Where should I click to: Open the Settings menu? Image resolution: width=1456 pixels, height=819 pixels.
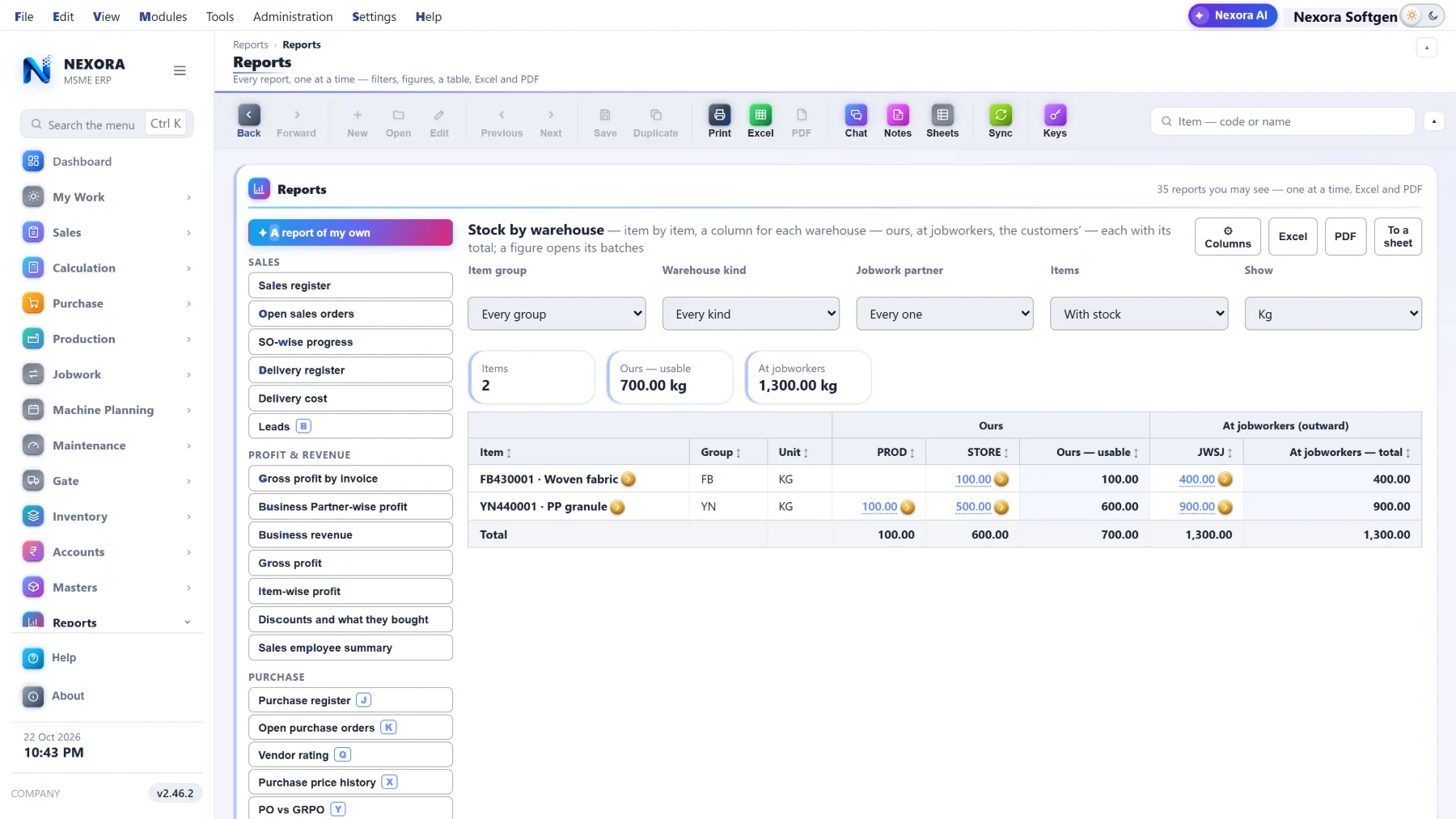[x=374, y=16]
